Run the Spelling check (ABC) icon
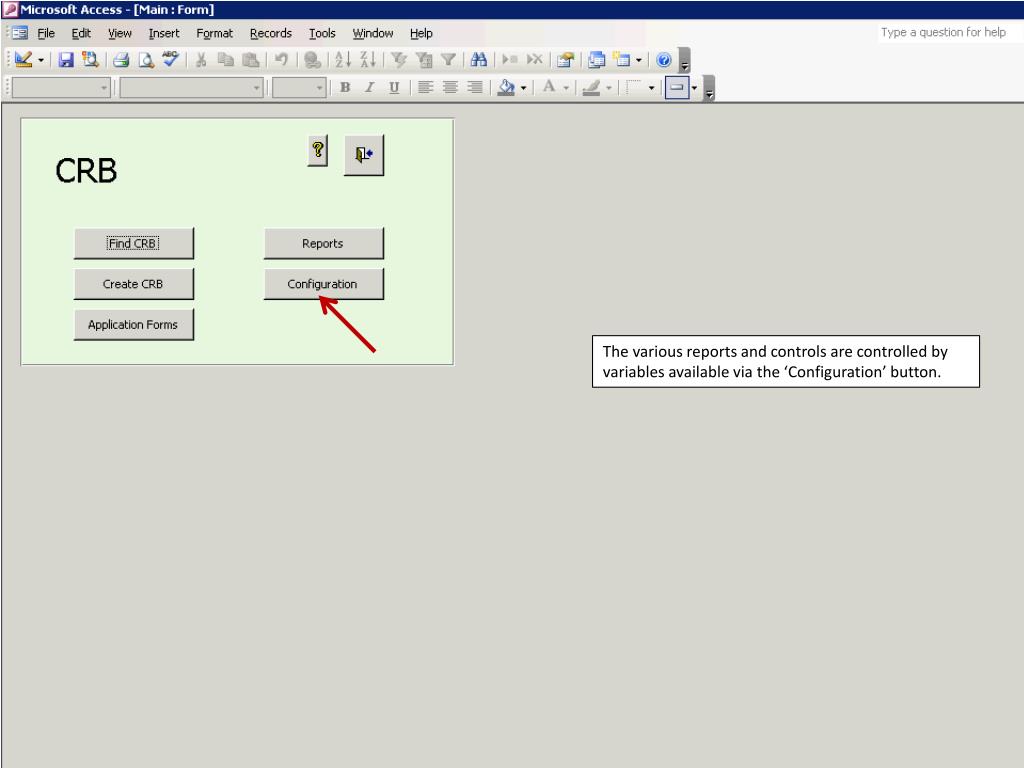The width and height of the screenshot is (1024, 768). coord(171,60)
